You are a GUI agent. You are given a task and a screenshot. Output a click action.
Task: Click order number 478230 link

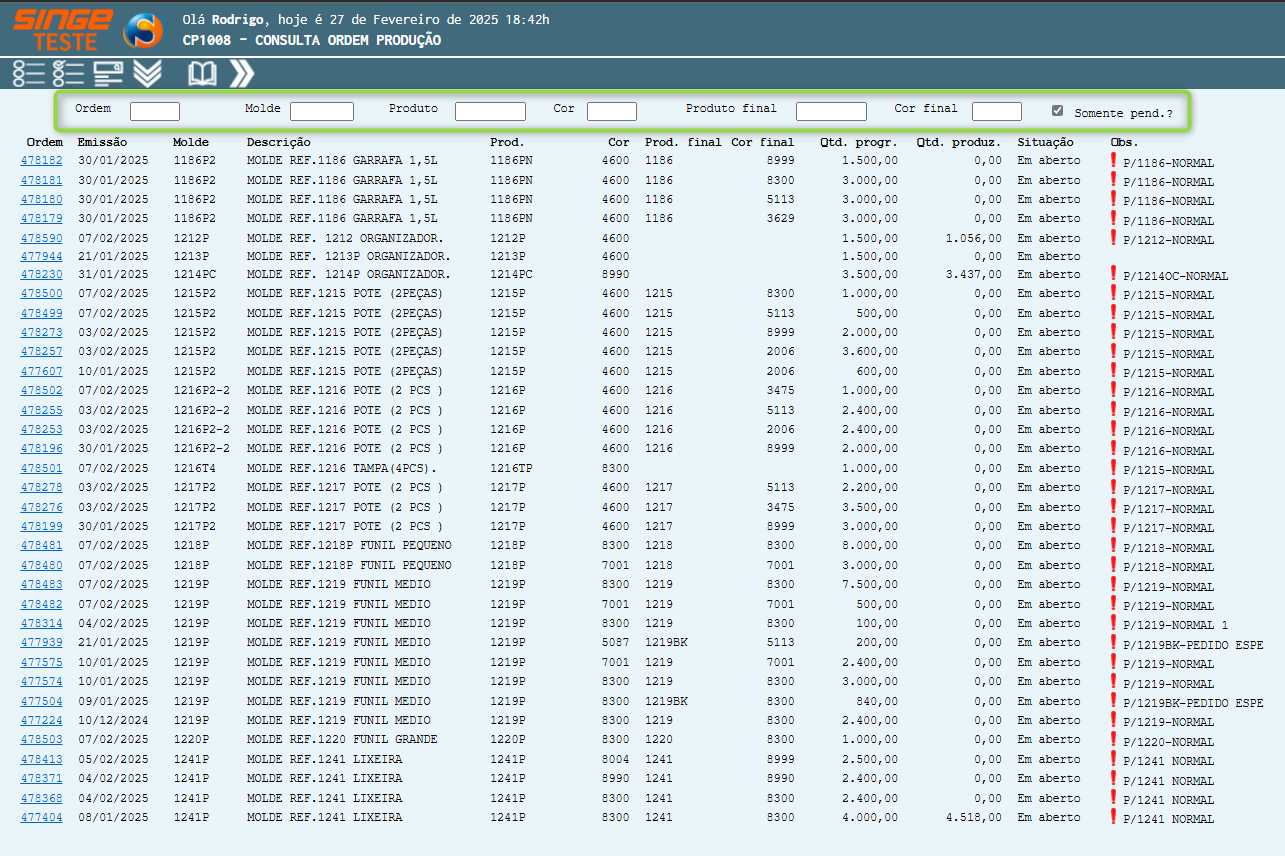point(41,274)
